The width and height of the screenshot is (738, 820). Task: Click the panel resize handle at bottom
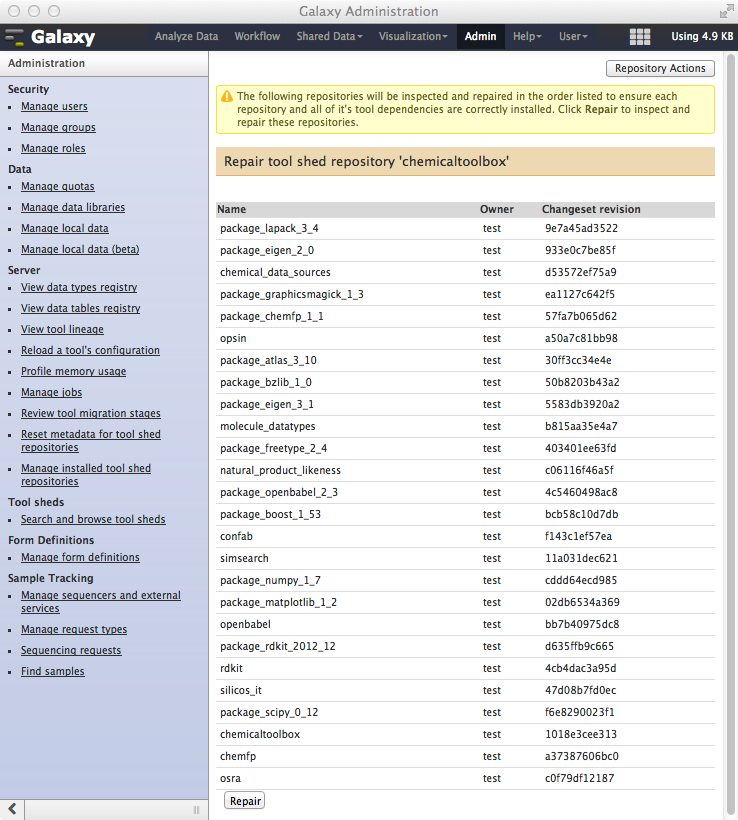pyautogui.click(x=196, y=810)
